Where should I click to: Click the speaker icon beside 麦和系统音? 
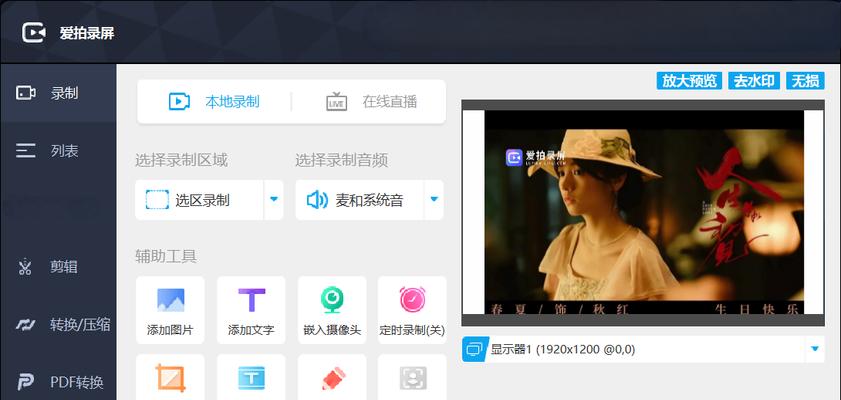click(317, 200)
